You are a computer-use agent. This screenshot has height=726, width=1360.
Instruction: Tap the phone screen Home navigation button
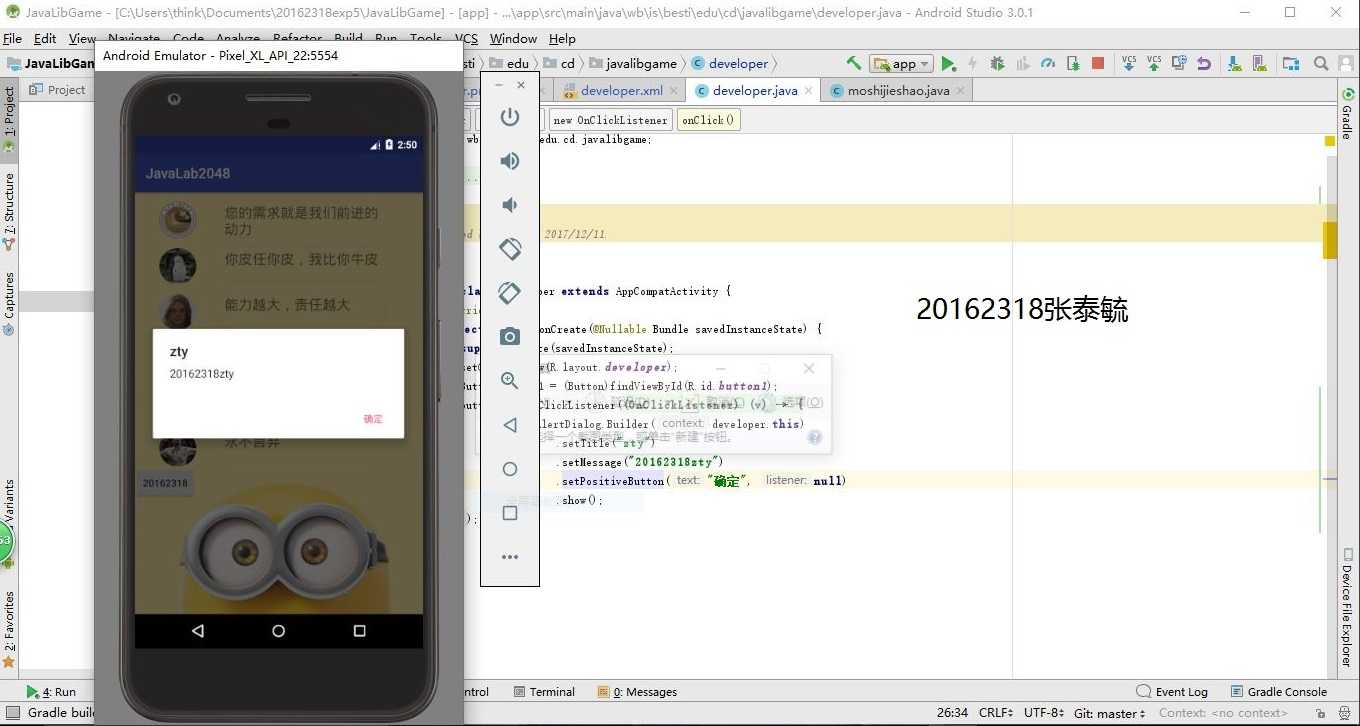tap(278, 631)
